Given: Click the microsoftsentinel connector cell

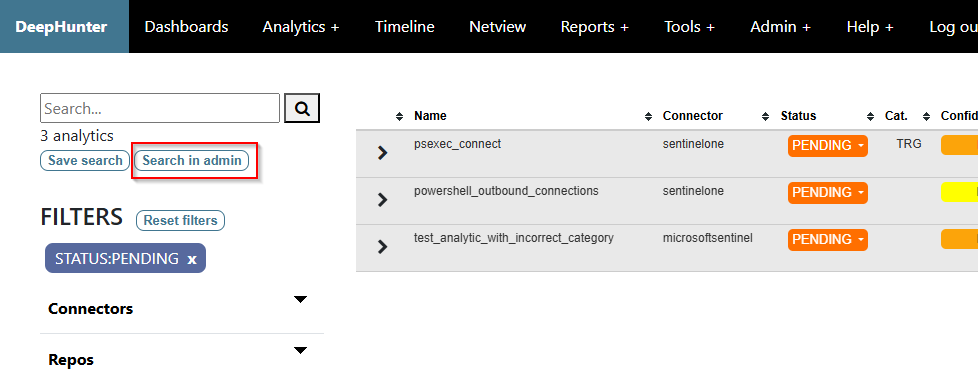Looking at the screenshot, I should pyautogui.click(x=707, y=238).
